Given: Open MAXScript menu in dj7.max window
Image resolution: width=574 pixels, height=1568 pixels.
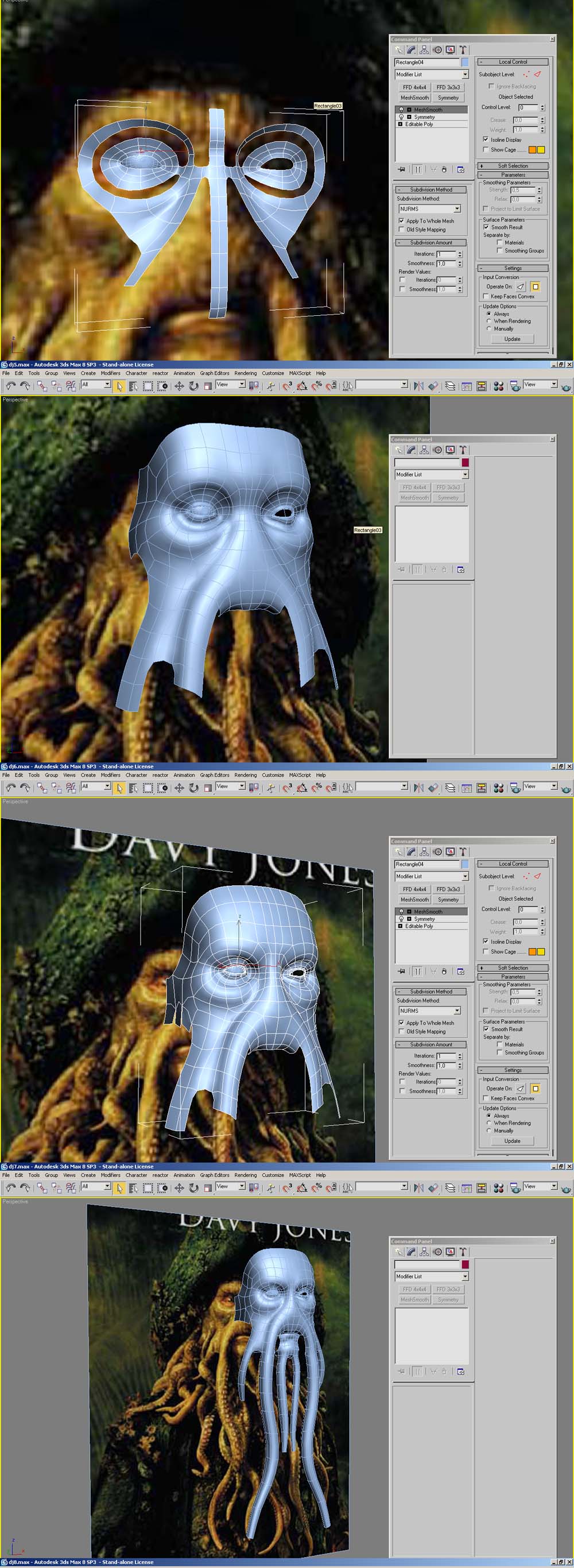Looking at the screenshot, I should (x=300, y=1175).
